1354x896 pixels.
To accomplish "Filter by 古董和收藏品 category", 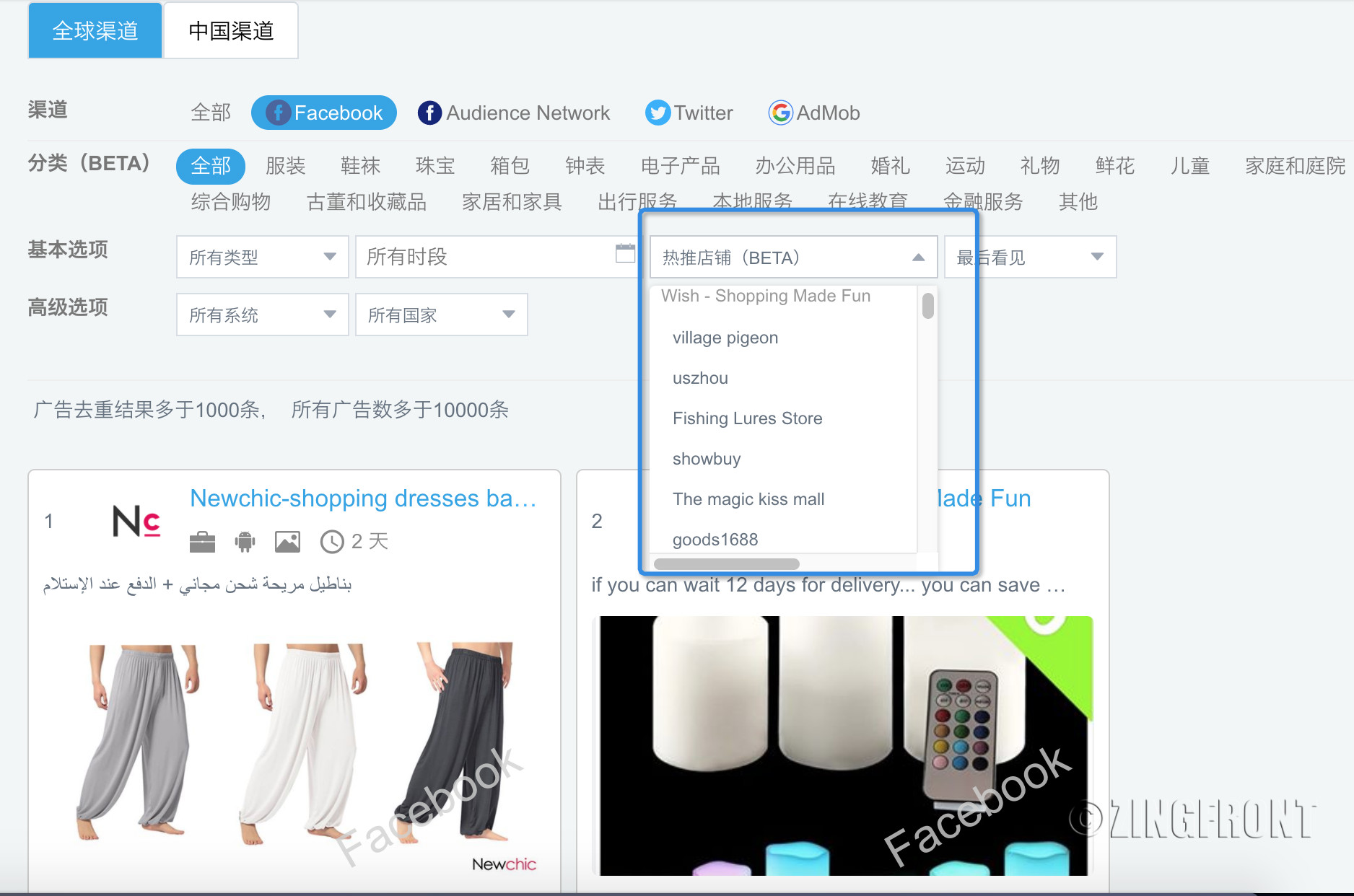I will point(367,202).
